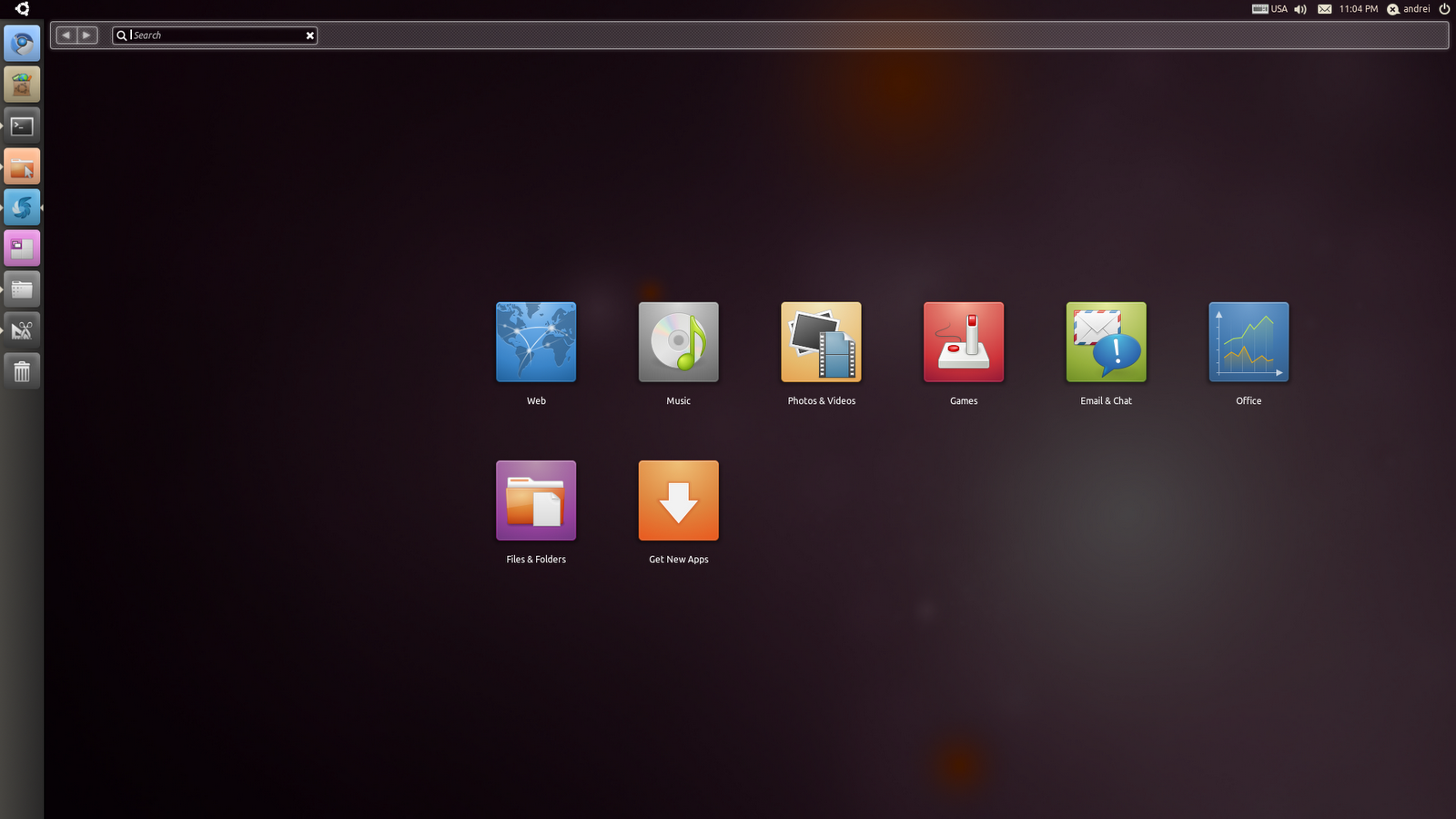The width and height of the screenshot is (1456, 819).
Task: Click the Get New Apps tile
Action: (678, 500)
